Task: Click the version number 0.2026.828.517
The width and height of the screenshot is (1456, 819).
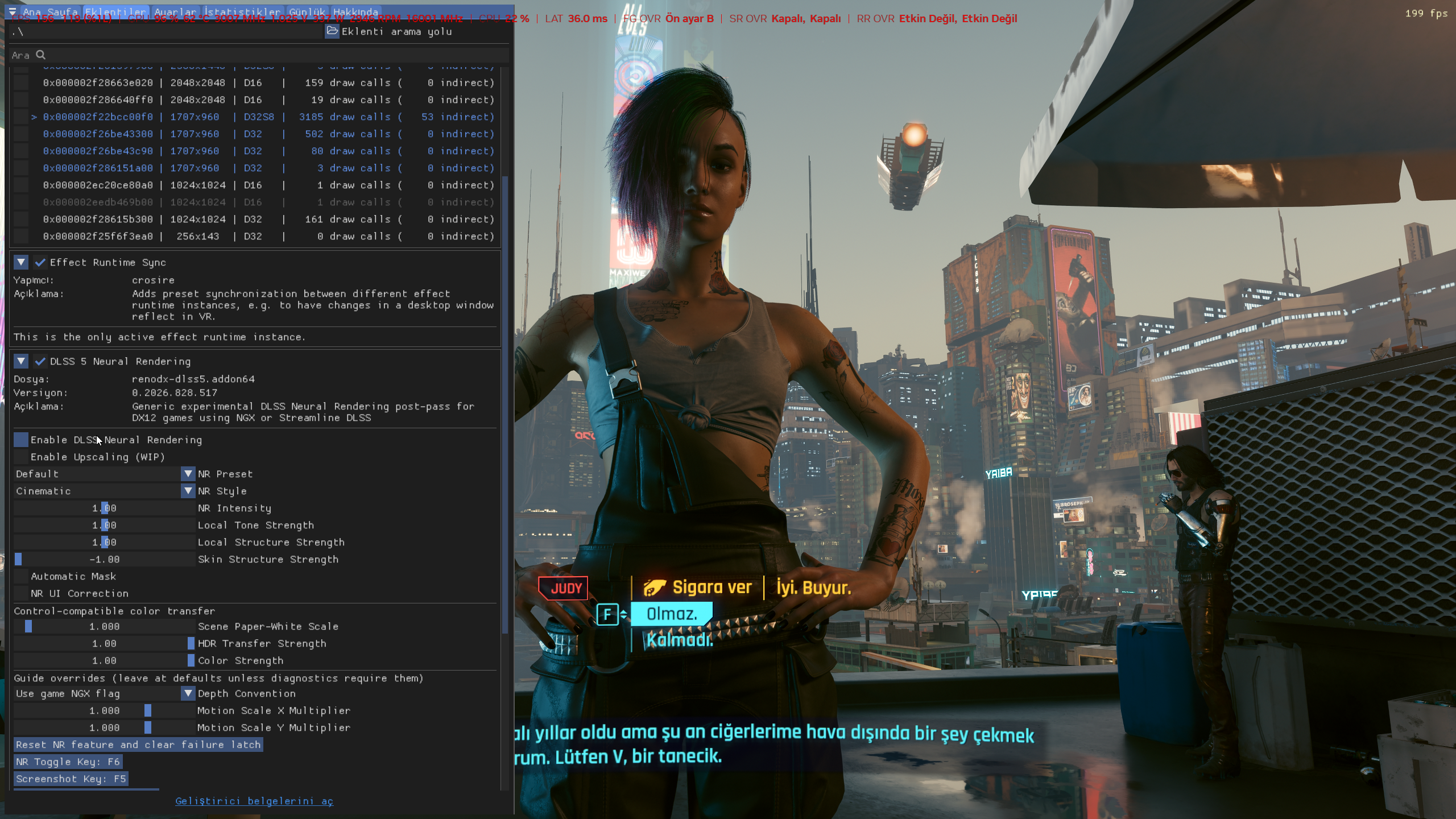Action: click(x=175, y=392)
